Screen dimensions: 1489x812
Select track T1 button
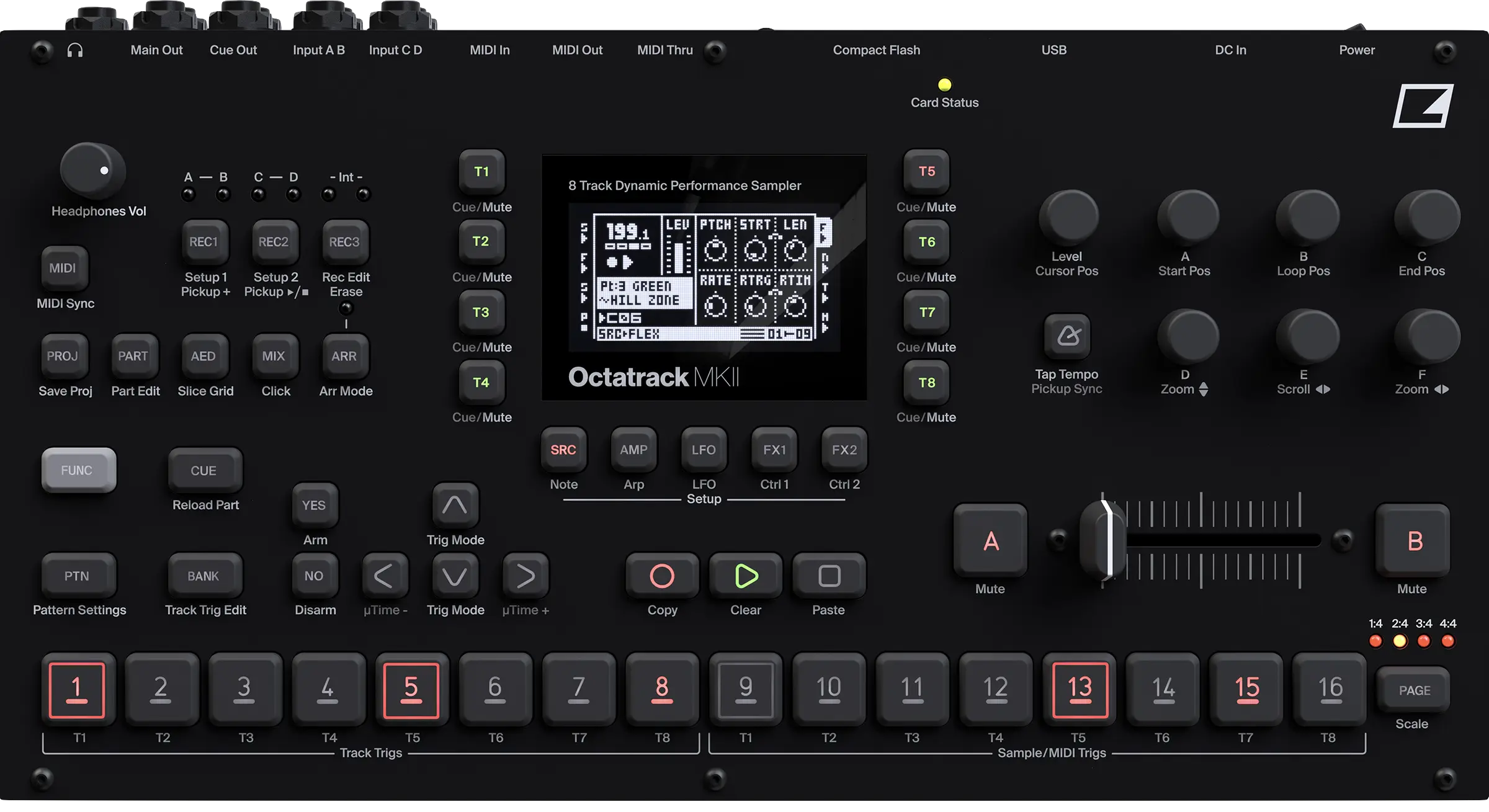[x=481, y=172]
